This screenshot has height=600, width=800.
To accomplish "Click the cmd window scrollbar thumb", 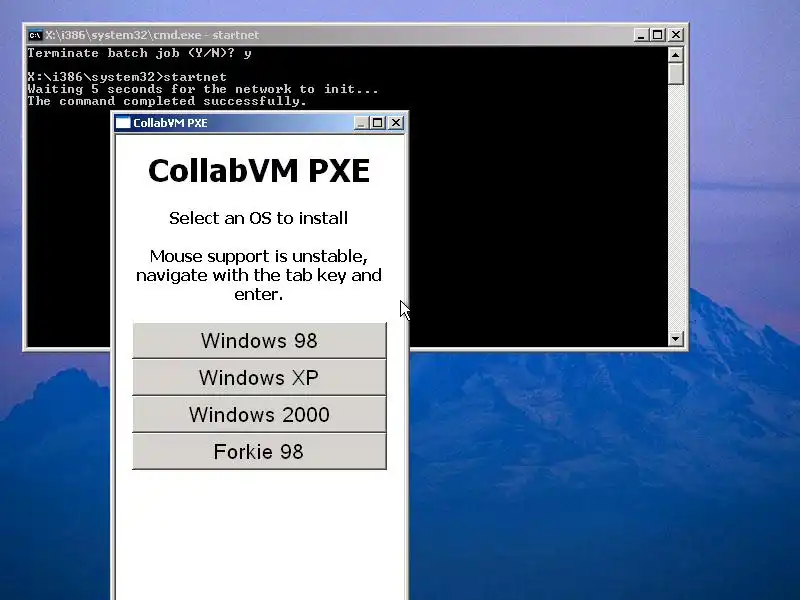I will (x=676, y=74).
